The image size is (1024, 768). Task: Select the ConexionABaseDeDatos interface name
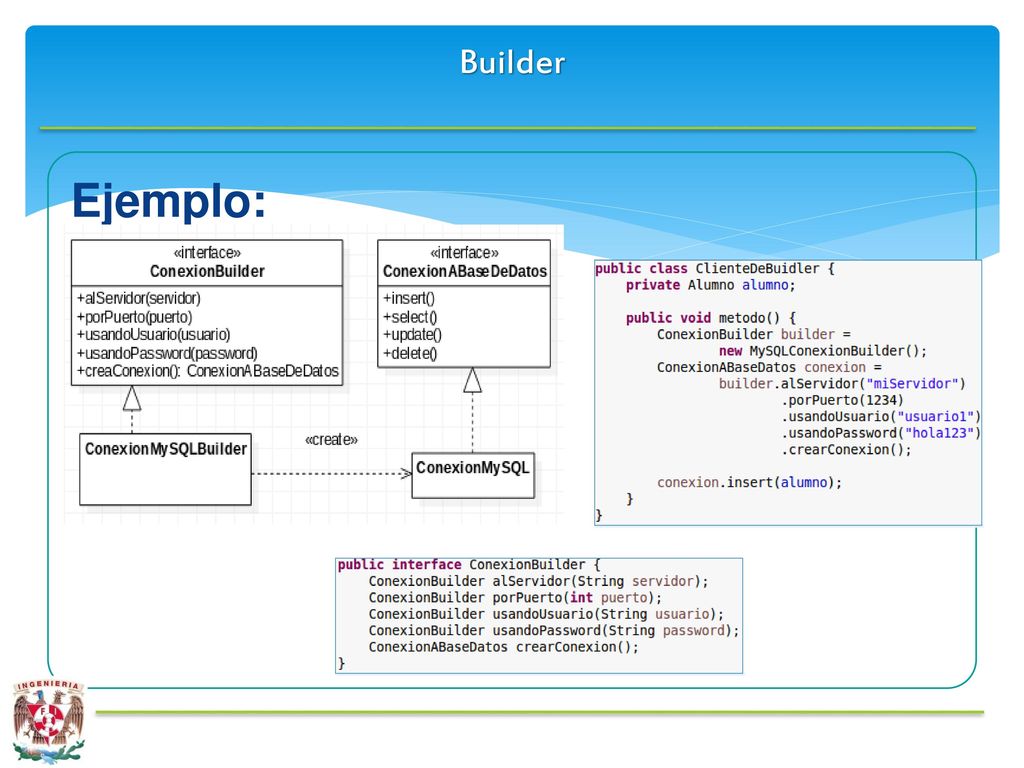click(465, 271)
